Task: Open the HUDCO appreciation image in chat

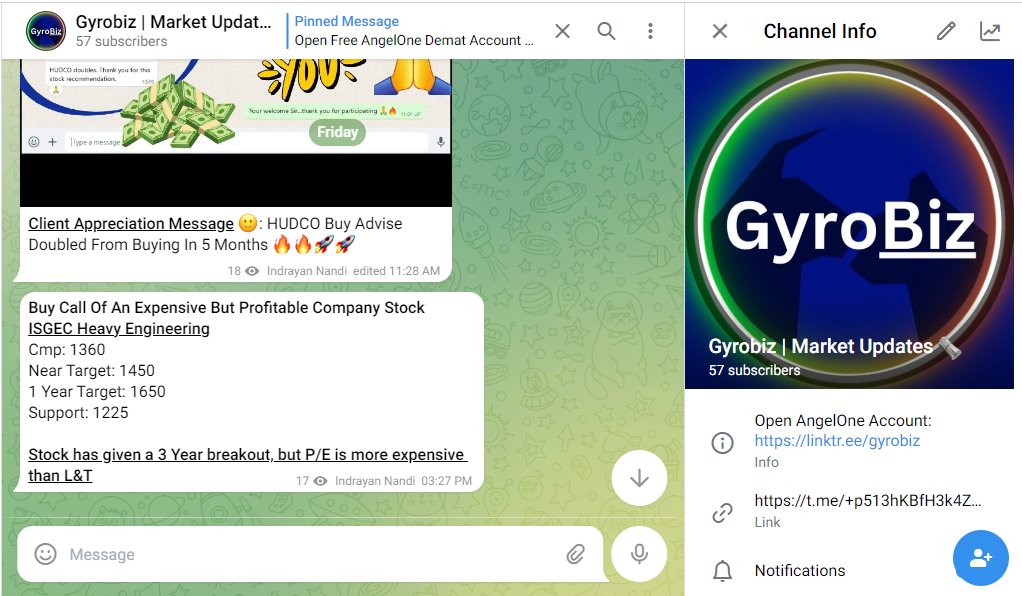Action: (236, 133)
